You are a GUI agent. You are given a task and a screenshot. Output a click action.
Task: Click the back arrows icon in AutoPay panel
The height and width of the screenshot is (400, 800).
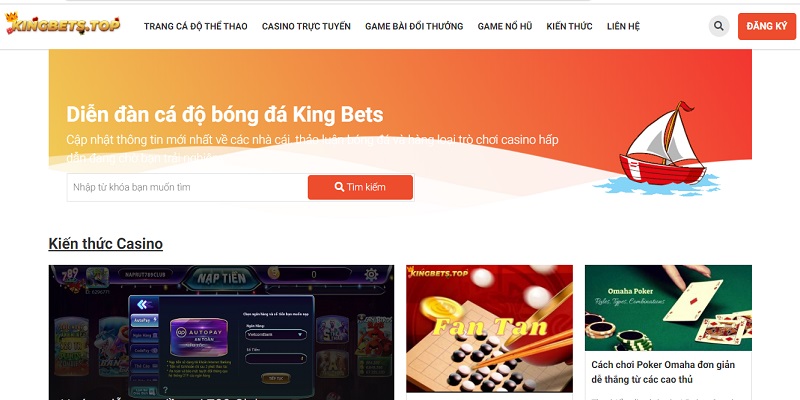(x=142, y=305)
